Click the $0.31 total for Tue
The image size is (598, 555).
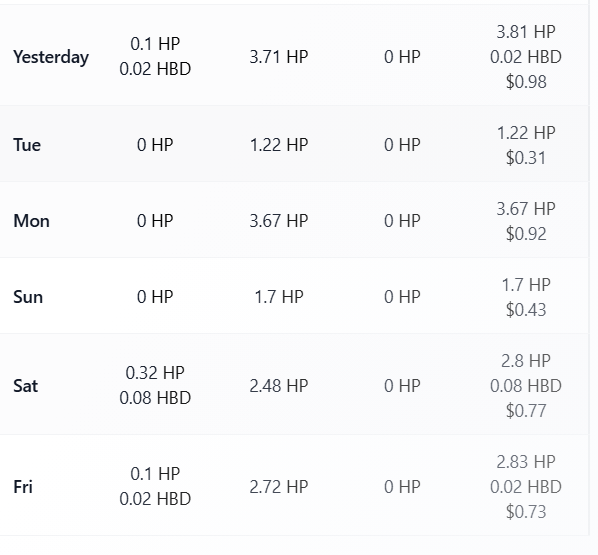click(526, 158)
